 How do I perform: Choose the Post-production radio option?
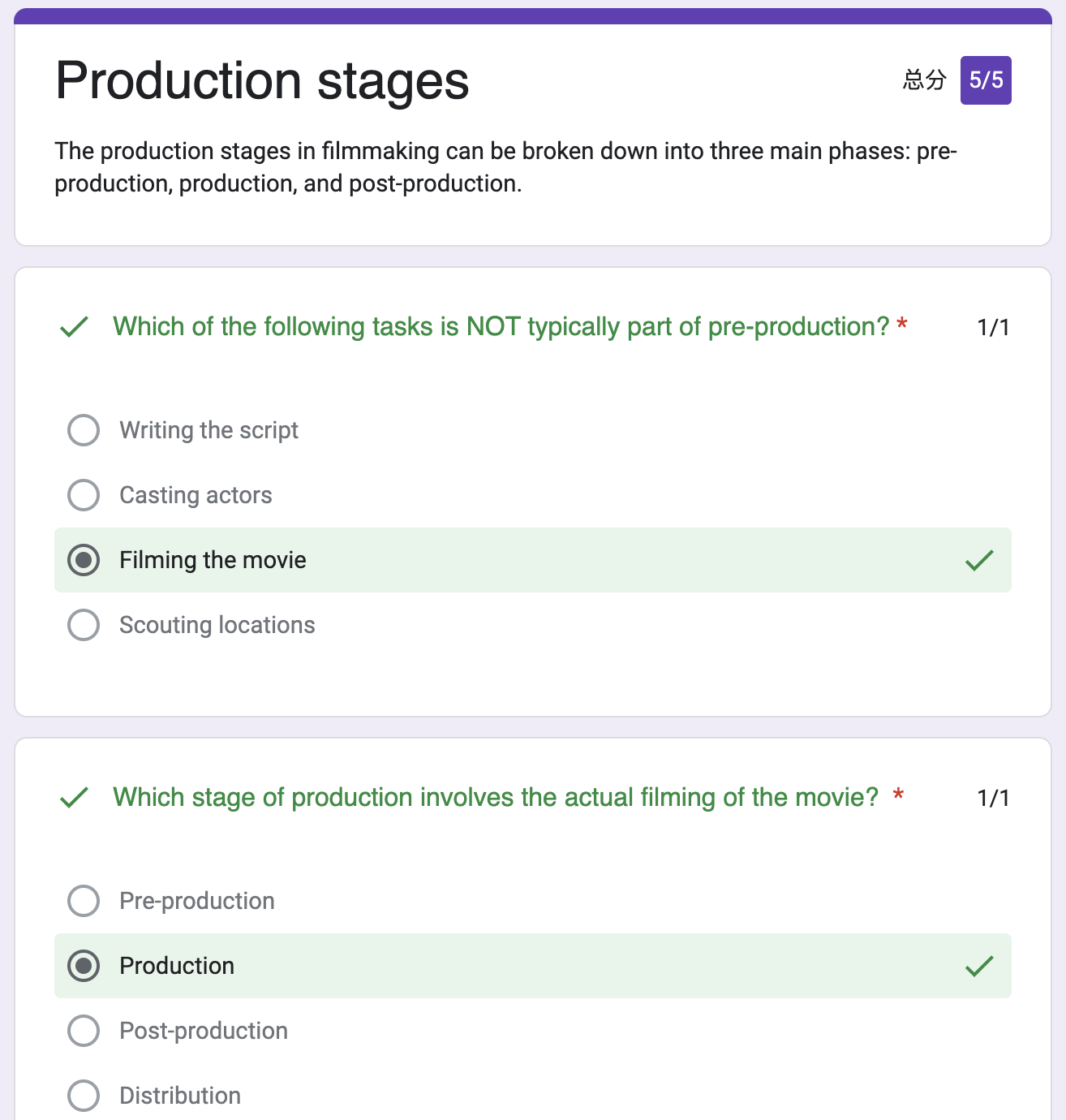[x=84, y=1031]
